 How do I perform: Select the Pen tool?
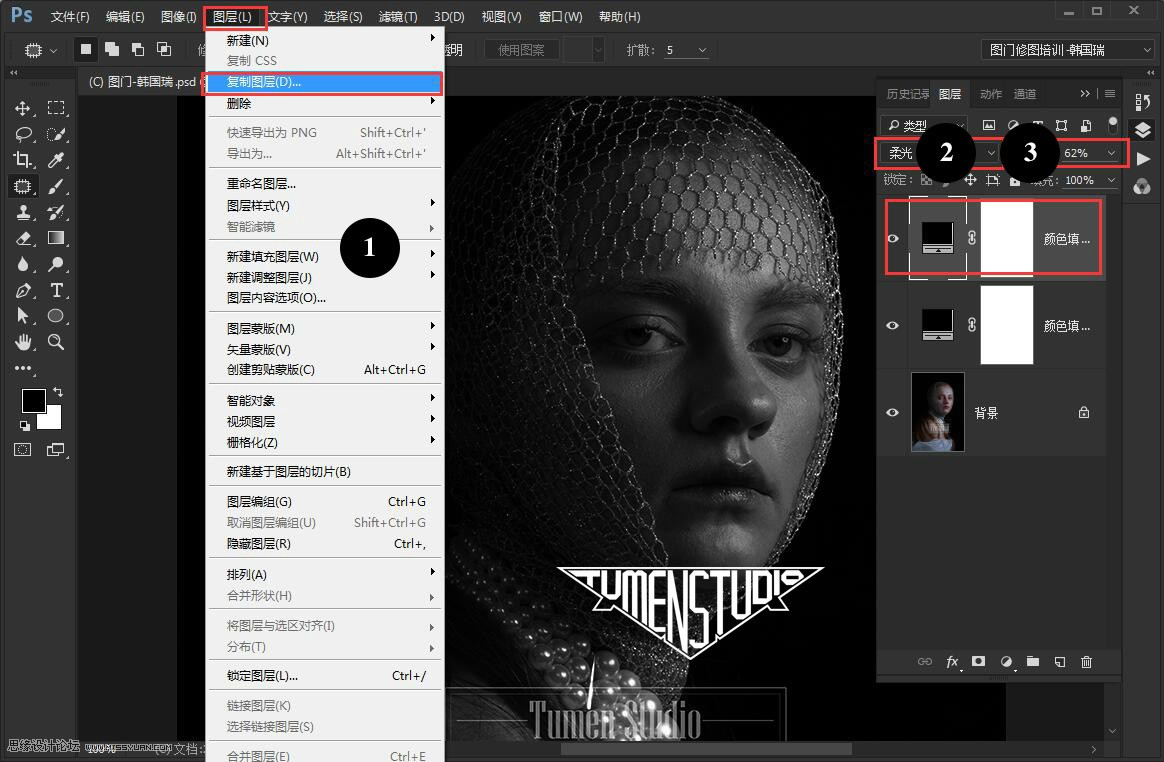coord(23,290)
